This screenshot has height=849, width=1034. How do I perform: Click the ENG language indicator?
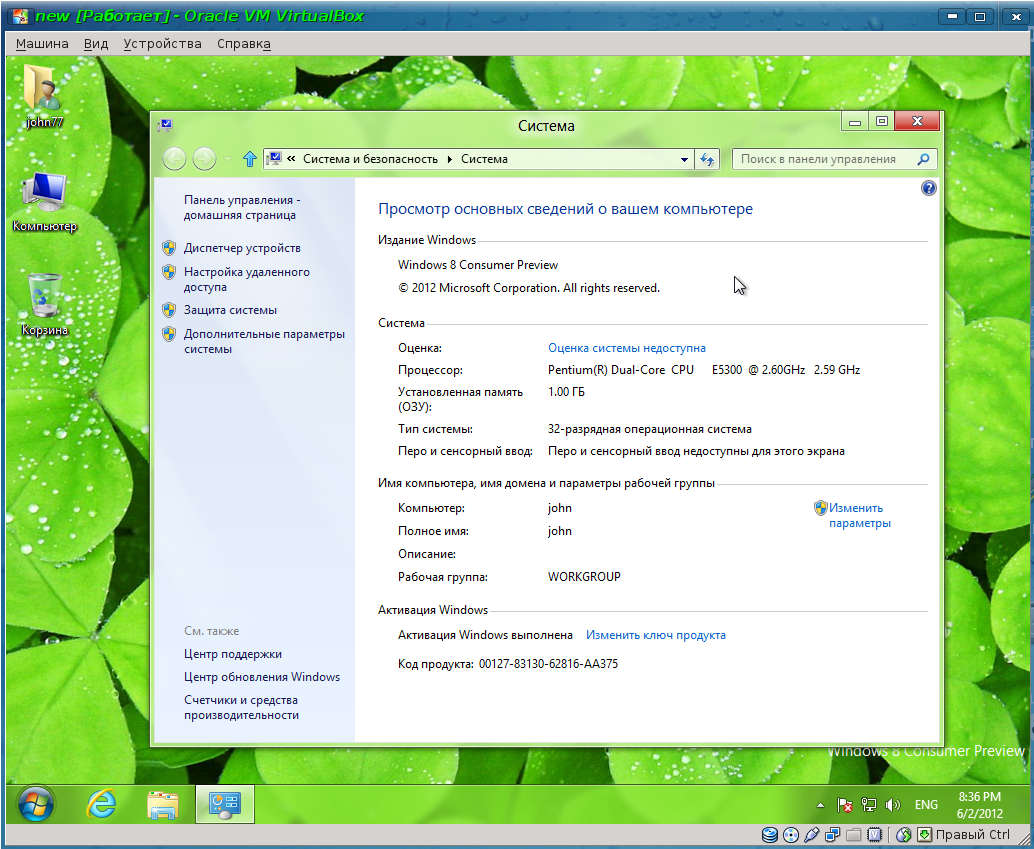click(926, 805)
